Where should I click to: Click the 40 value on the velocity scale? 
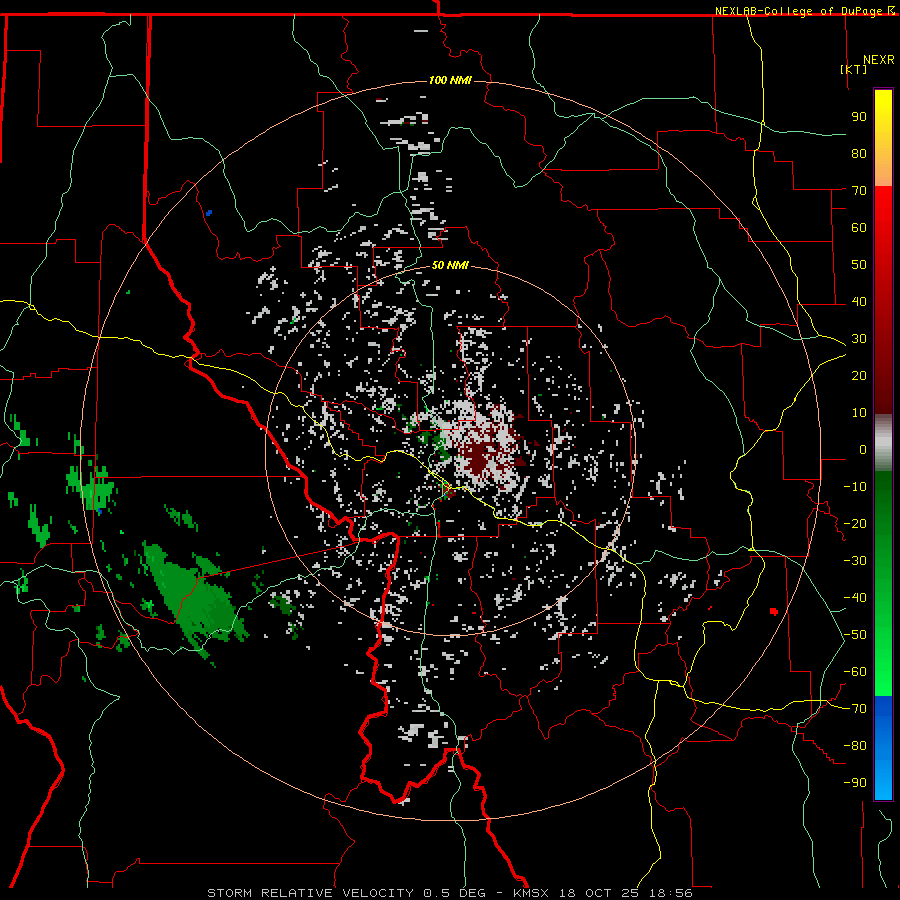click(859, 301)
